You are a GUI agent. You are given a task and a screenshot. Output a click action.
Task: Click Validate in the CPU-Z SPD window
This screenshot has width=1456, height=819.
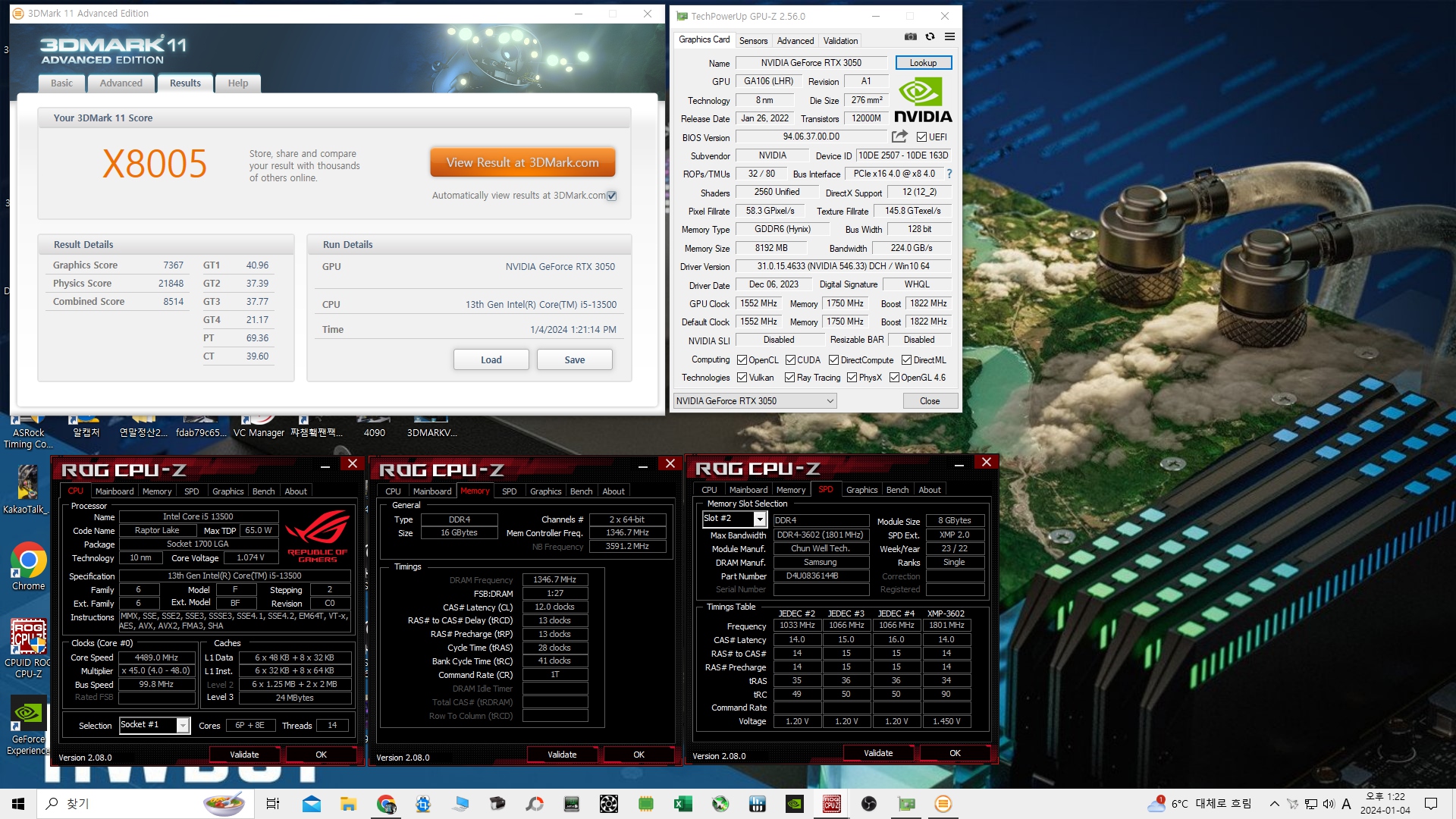[x=878, y=753]
